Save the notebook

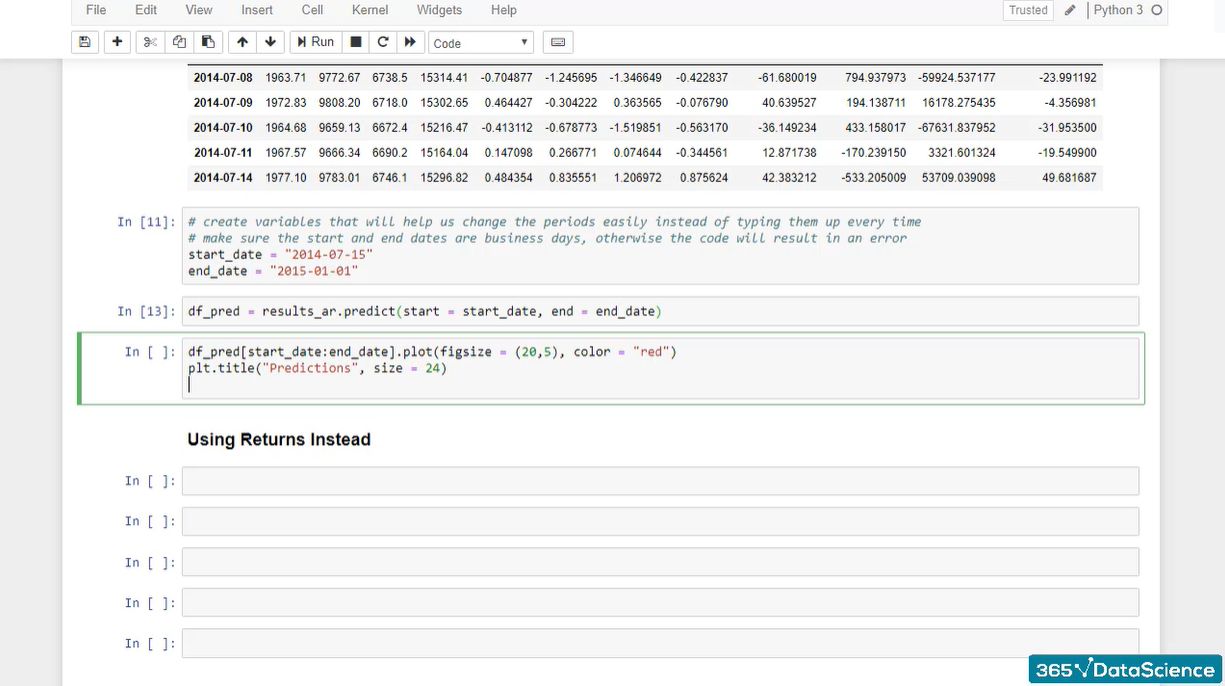tap(84, 41)
